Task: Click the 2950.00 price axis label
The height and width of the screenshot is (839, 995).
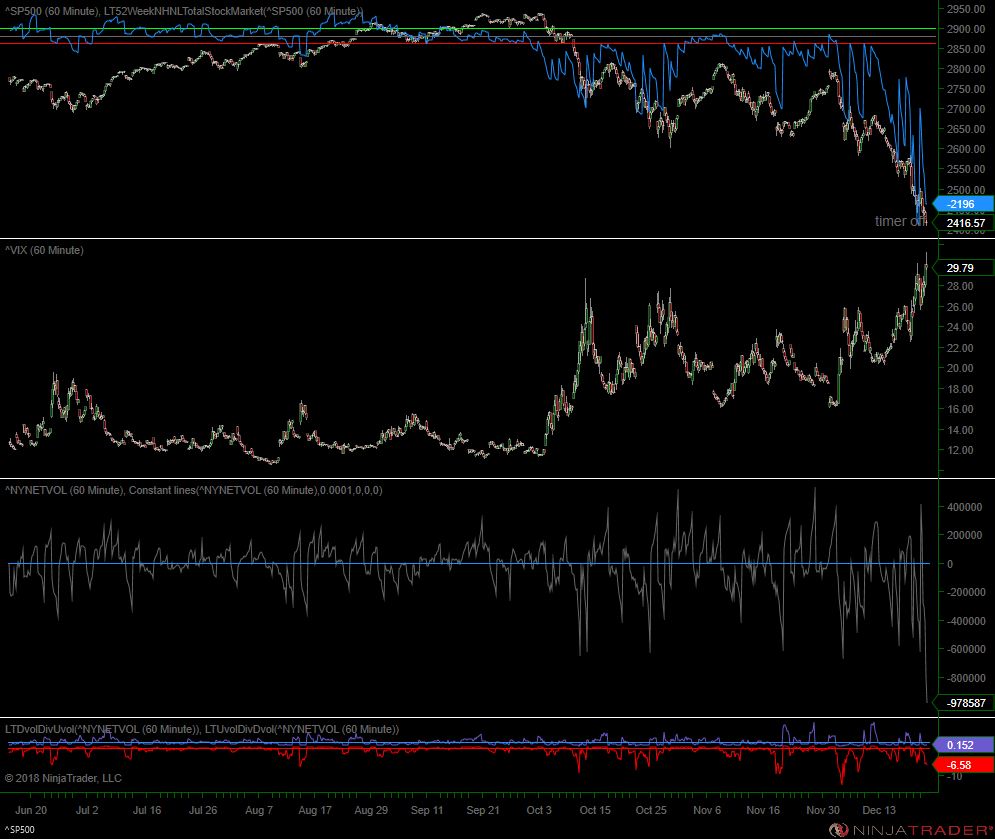Action: (966, 9)
